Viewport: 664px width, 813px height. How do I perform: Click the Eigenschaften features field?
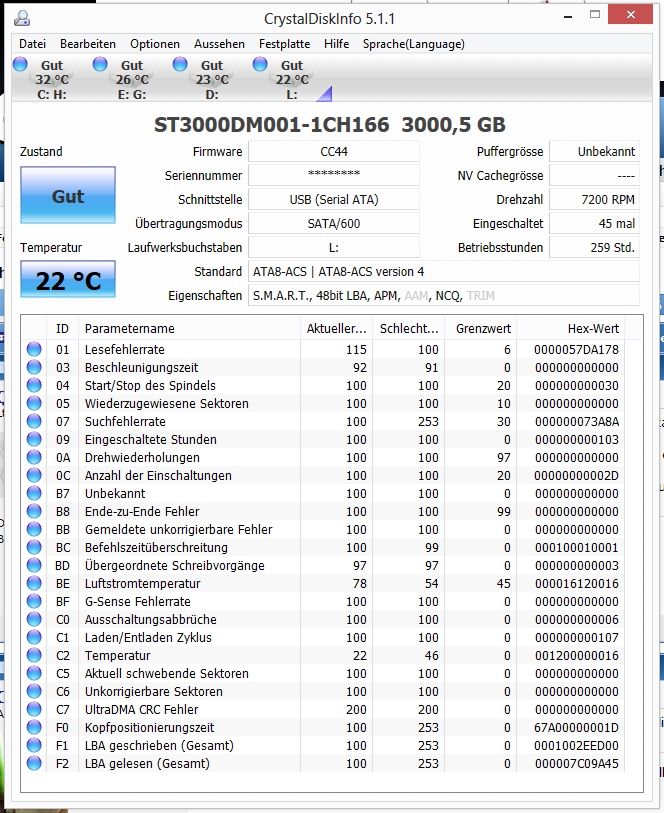[x=444, y=296]
